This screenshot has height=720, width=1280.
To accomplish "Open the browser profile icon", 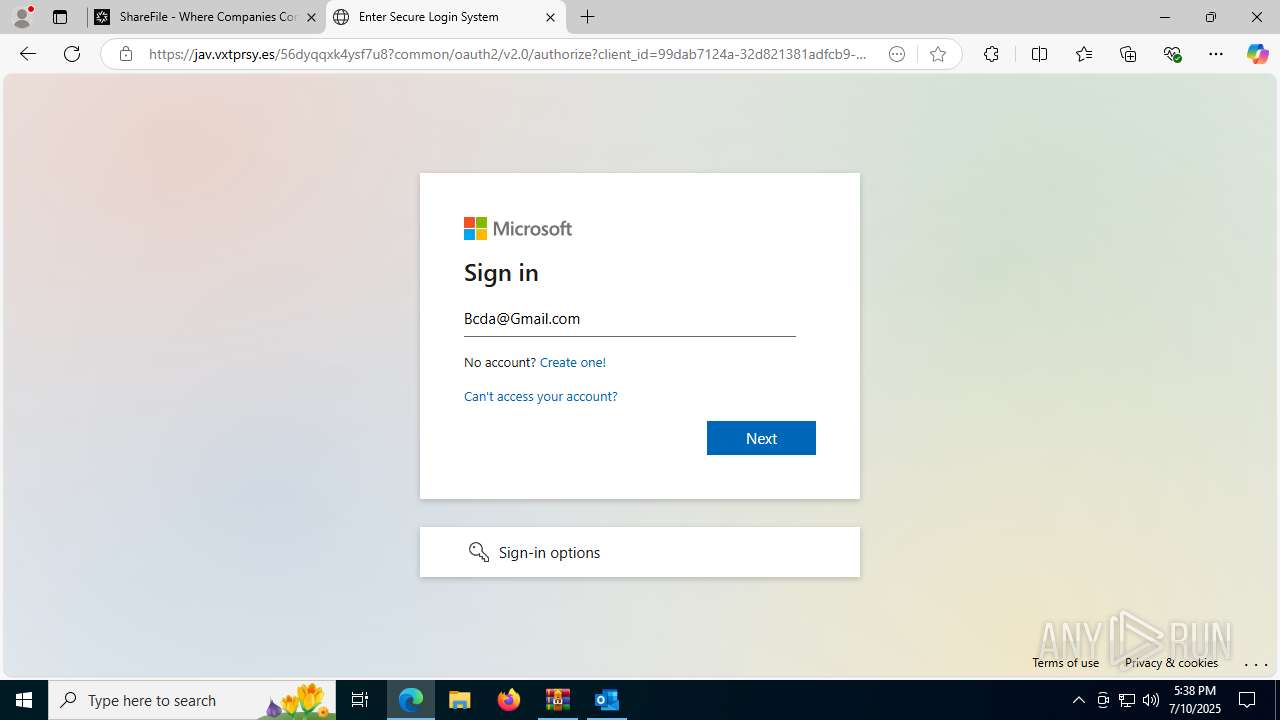I will click(x=22, y=17).
